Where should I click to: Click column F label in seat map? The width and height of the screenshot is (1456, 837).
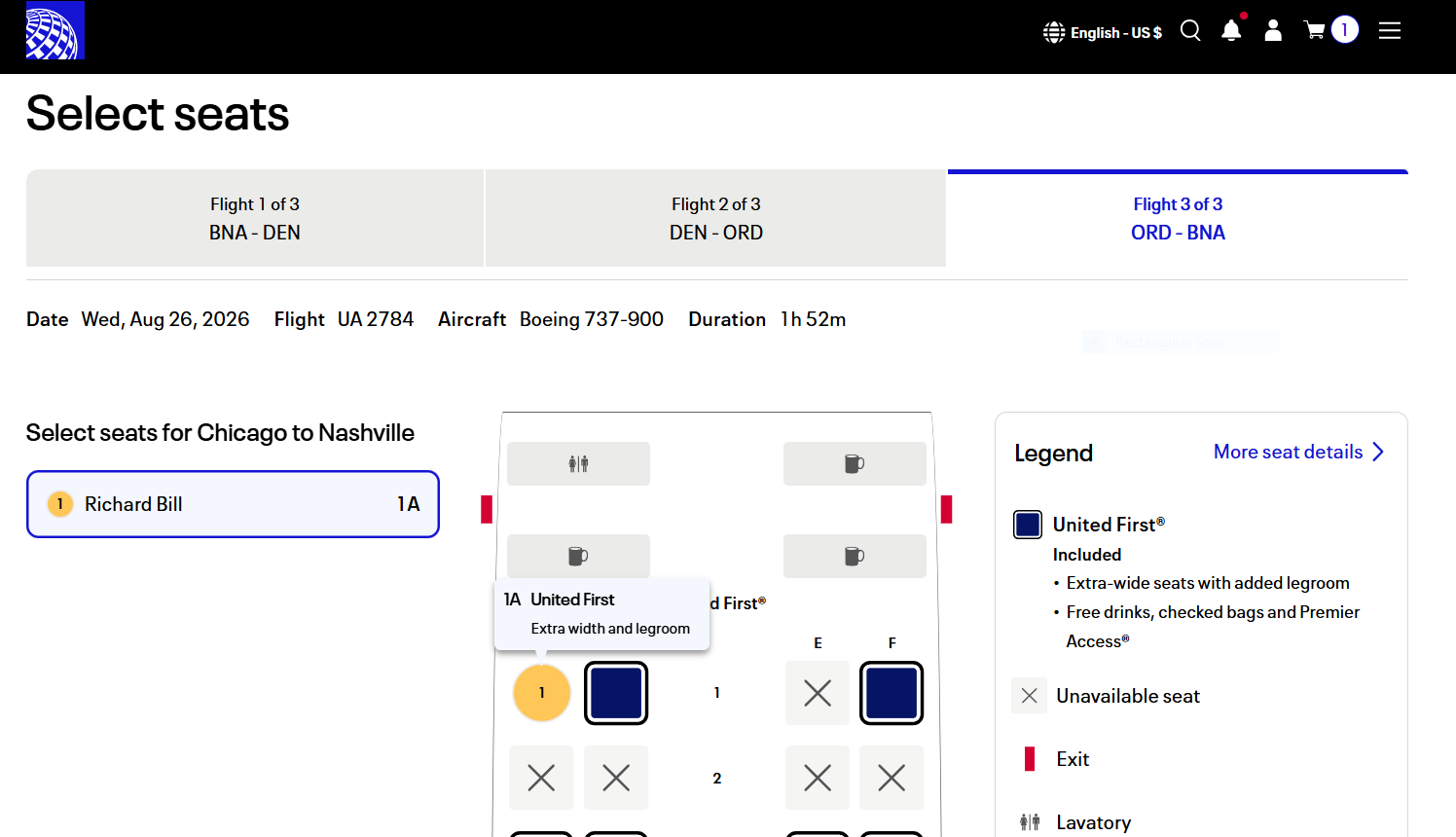892,643
